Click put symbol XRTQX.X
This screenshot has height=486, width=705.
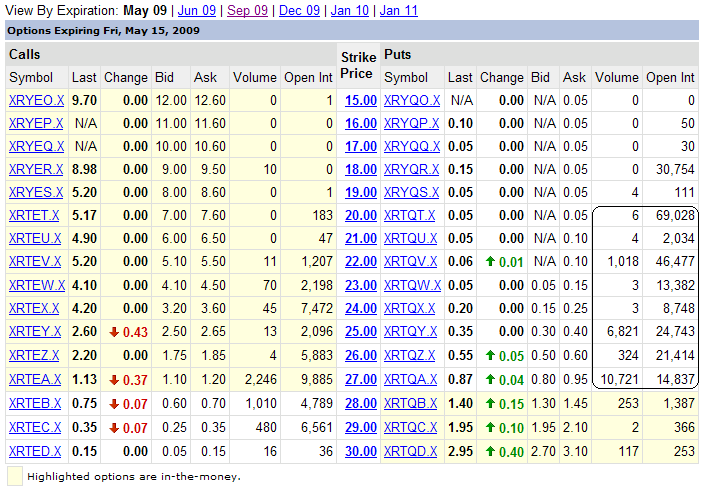pyautogui.click(x=409, y=308)
